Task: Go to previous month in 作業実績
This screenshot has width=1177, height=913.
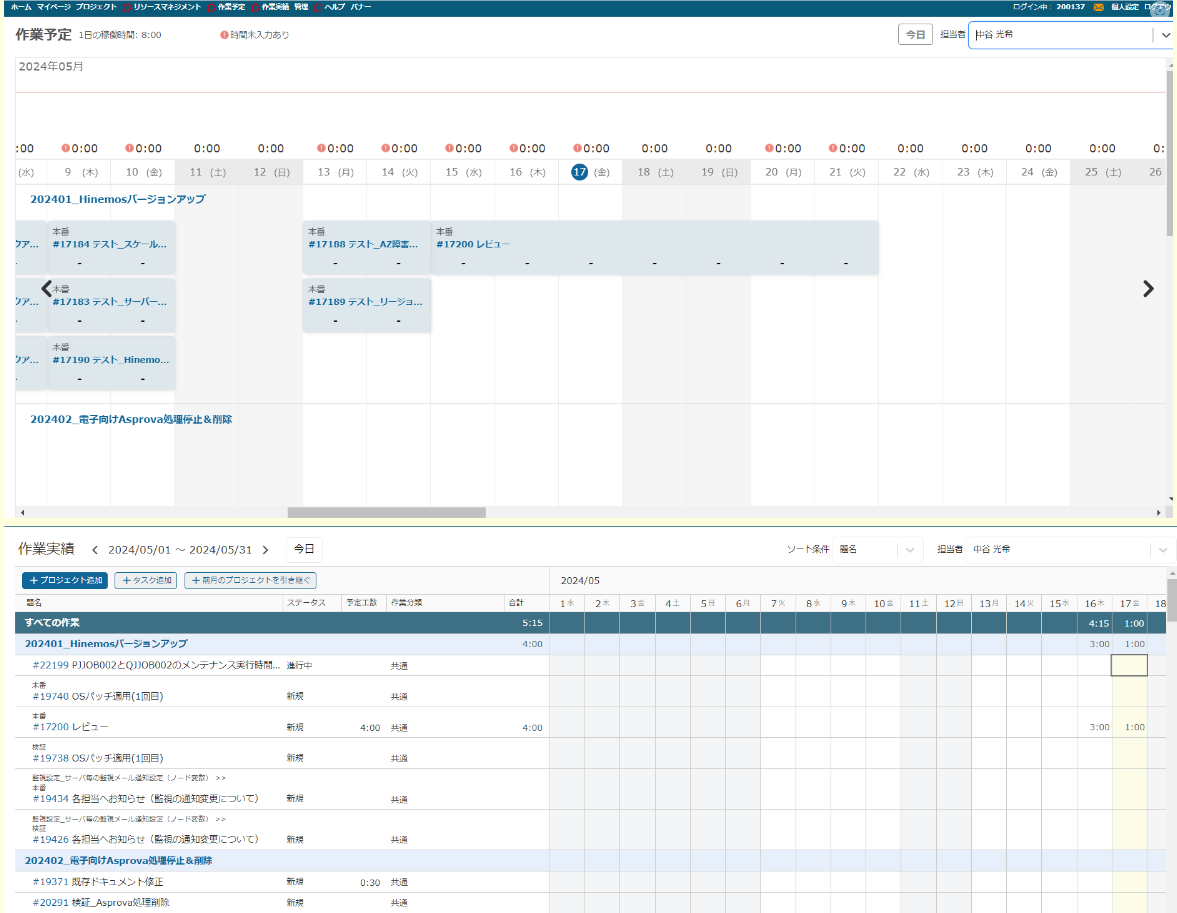Action: pyautogui.click(x=95, y=550)
